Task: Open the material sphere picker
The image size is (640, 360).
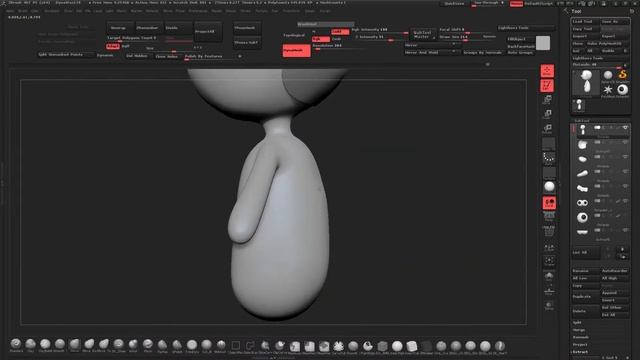Action: click(549, 187)
